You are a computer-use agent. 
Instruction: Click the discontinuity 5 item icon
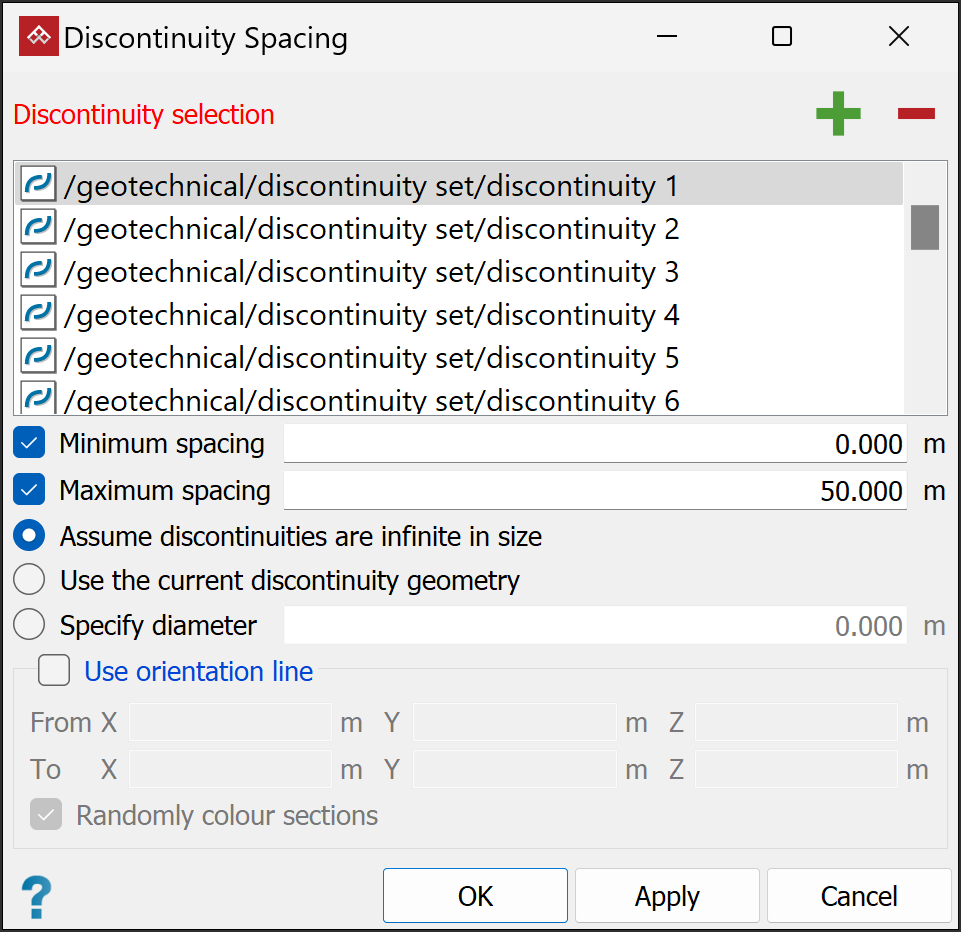pyautogui.click(x=39, y=357)
